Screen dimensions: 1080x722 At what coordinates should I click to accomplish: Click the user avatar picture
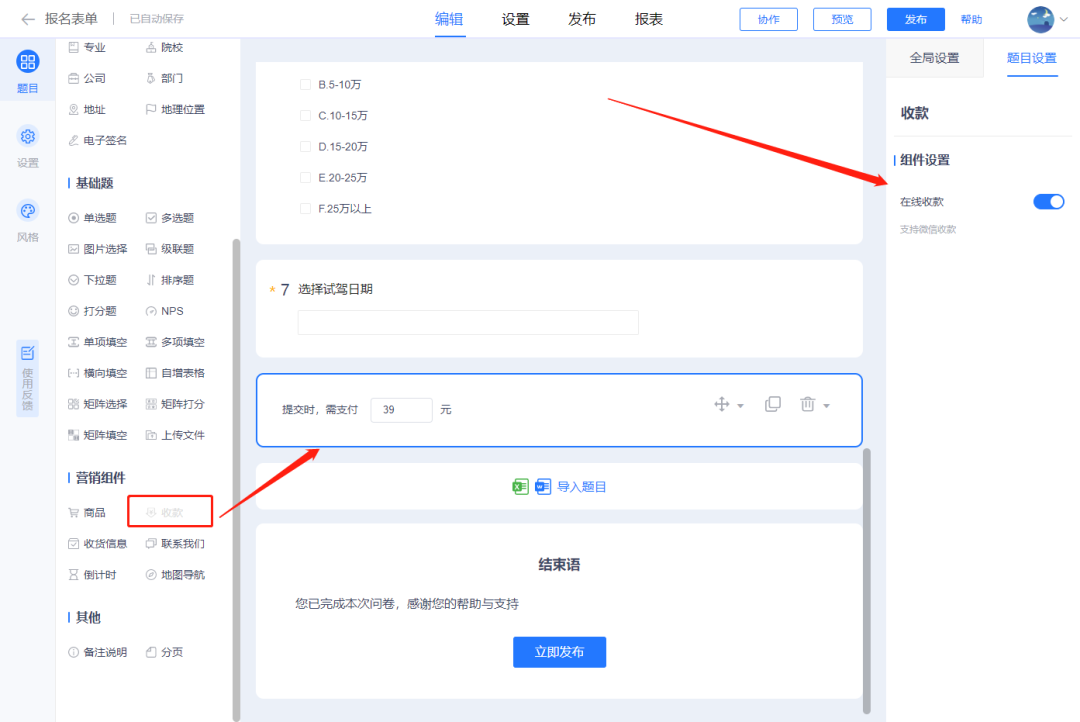click(x=1040, y=19)
